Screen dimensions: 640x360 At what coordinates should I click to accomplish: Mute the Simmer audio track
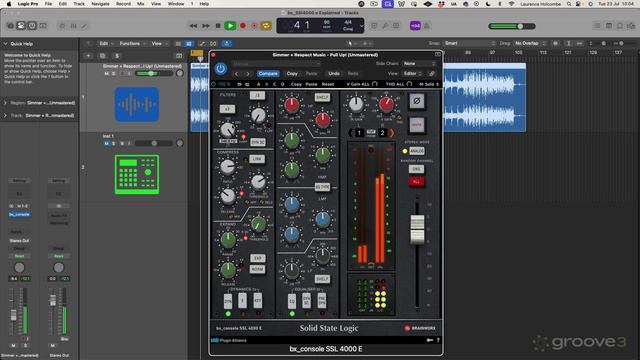click(107, 73)
